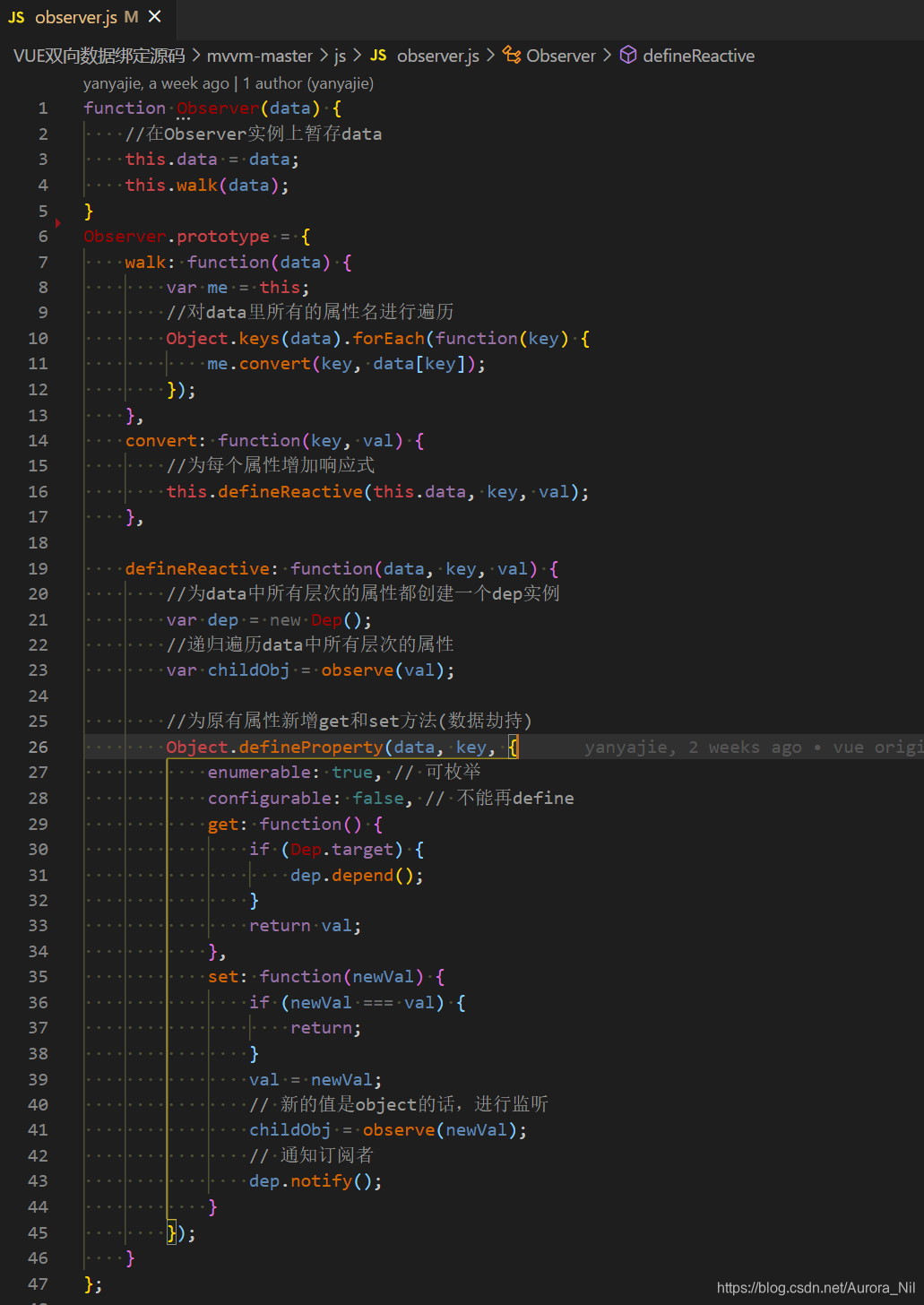The width and height of the screenshot is (924, 1305).
Task: Click 'Dep.target' condition on line 30
Action: pyautogui.click(x=341, y=849)
